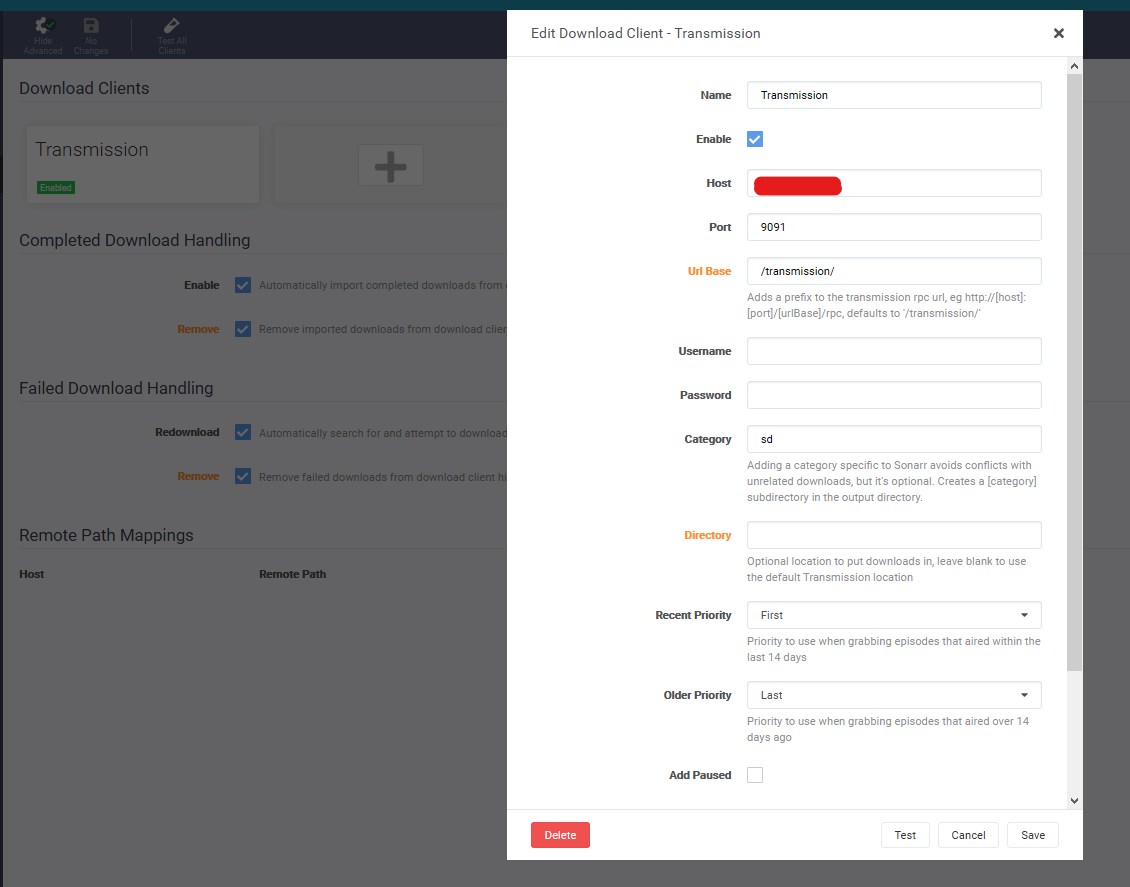Close the Edit Download Client dialog
Image resolution: width=1130 pixels, height=887 pixels.
tap(1059, 33)
